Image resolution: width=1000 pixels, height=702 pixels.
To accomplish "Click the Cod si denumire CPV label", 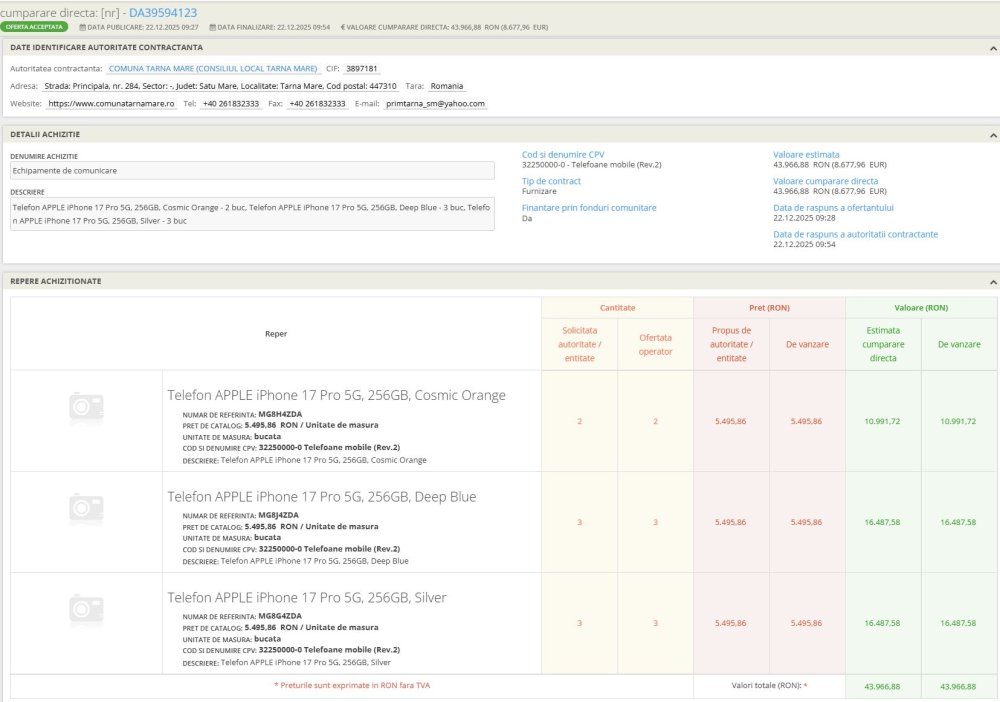I will tap(563, 155).
